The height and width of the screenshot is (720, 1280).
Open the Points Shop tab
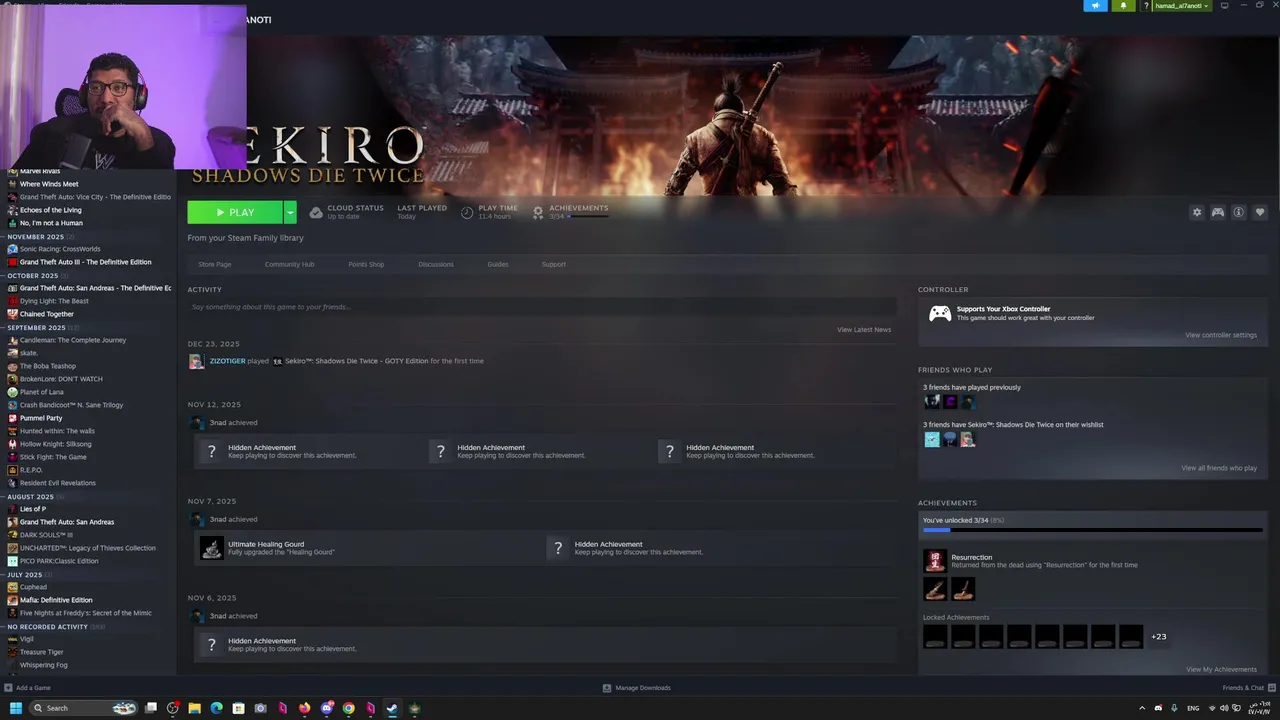366,264
